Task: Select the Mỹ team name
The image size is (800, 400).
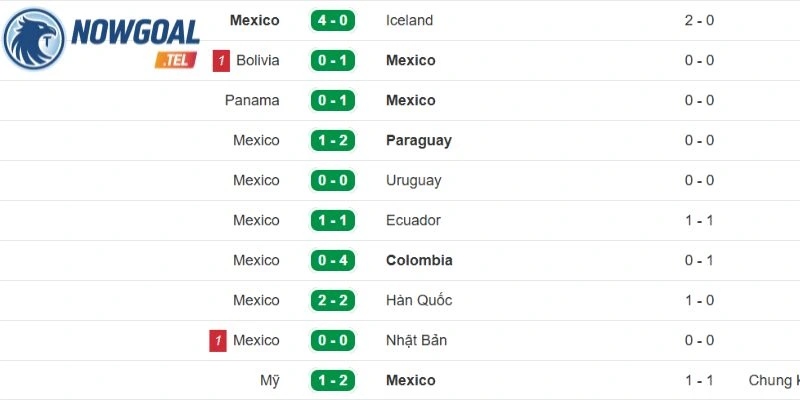Action: (269, 381)
